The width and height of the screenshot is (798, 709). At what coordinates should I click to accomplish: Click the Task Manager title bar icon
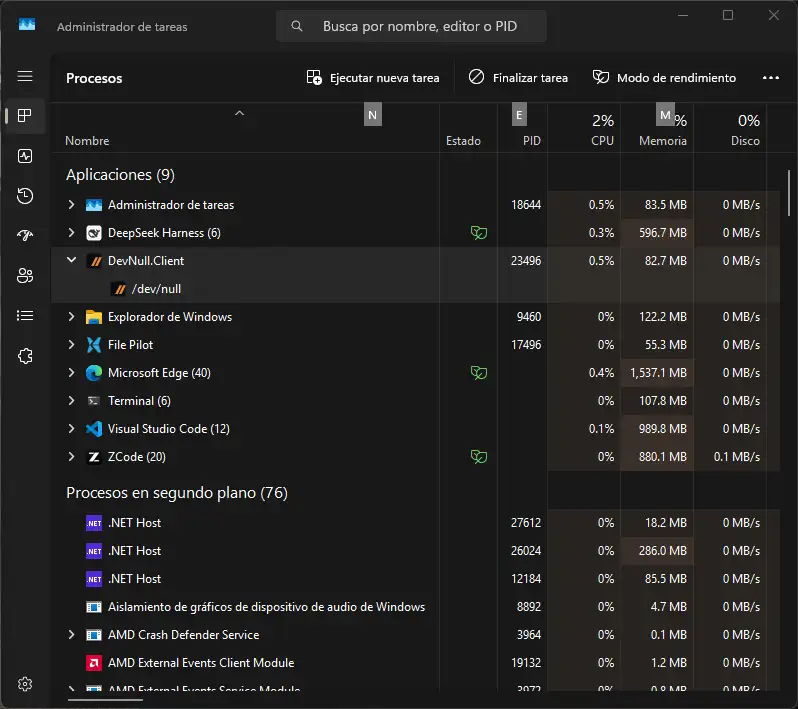coord(27,24)
